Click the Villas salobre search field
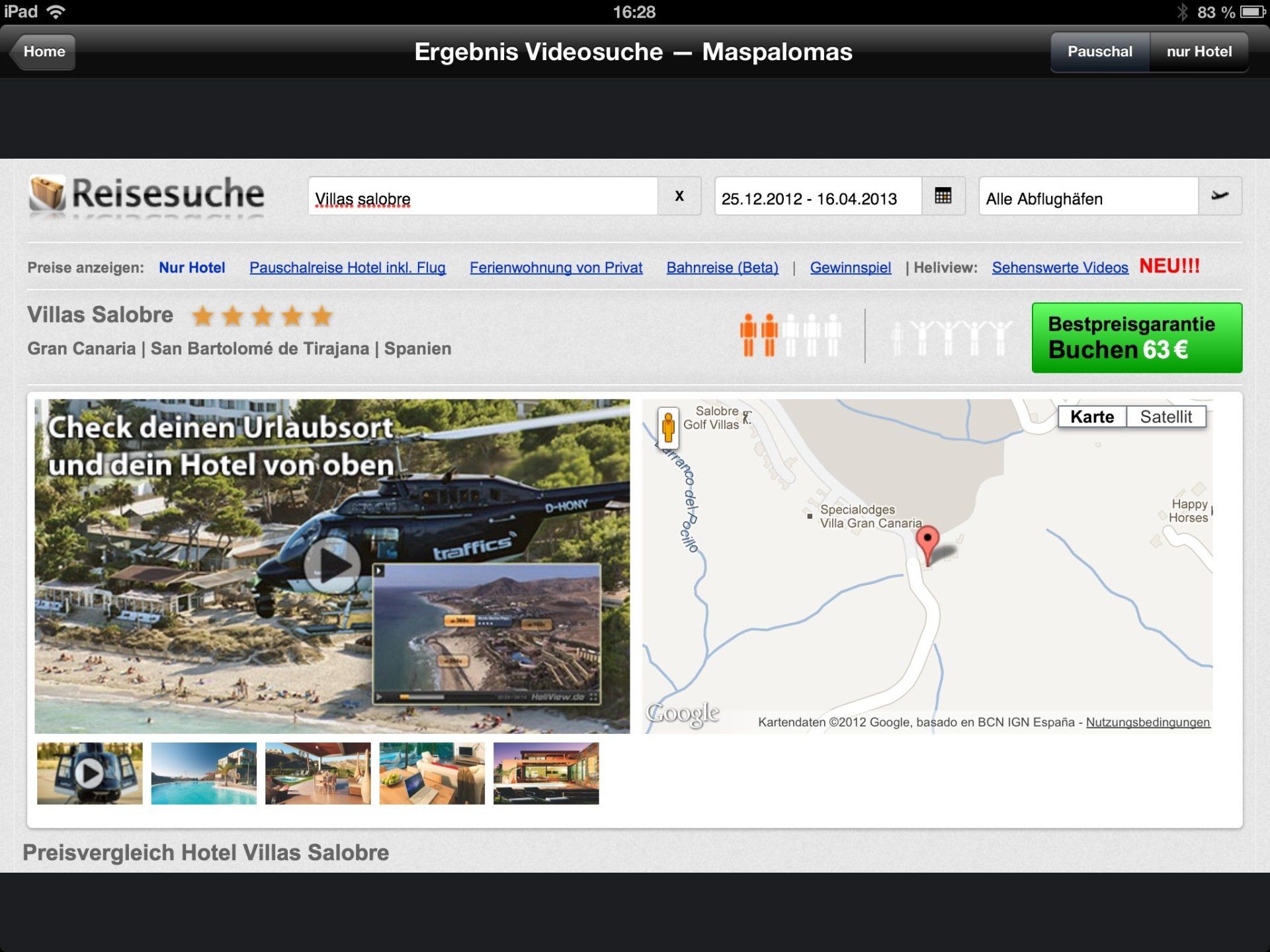1270x952 pixels. pyautogui.click(x=483, y=198)
